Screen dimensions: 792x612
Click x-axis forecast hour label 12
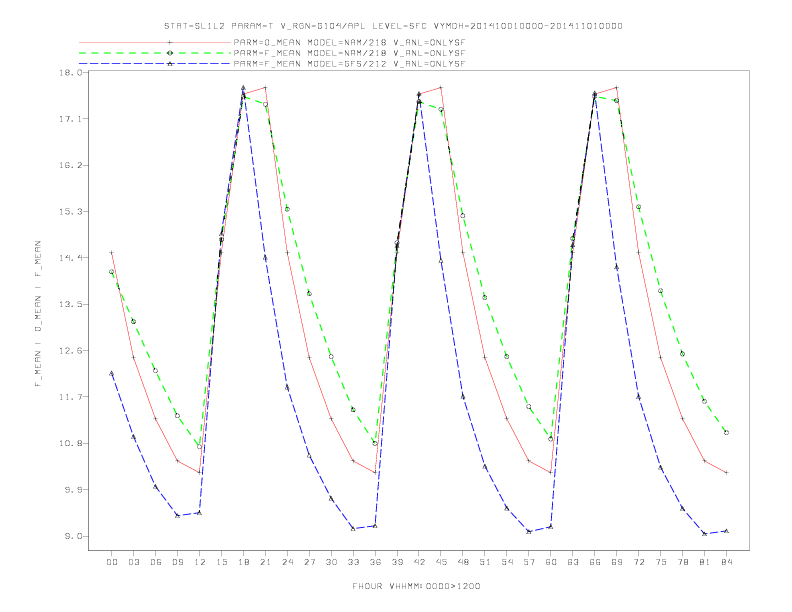pos(200,562)
